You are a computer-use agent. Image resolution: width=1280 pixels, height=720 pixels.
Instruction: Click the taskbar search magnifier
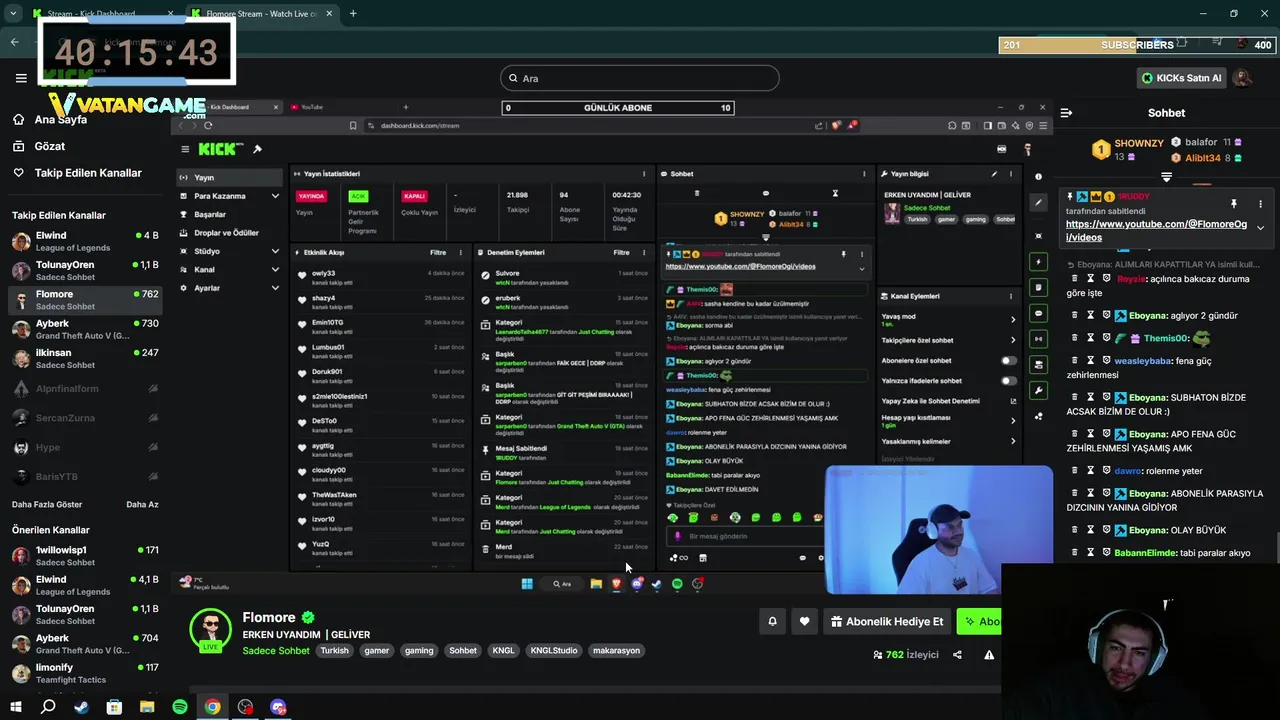(48, 707)
